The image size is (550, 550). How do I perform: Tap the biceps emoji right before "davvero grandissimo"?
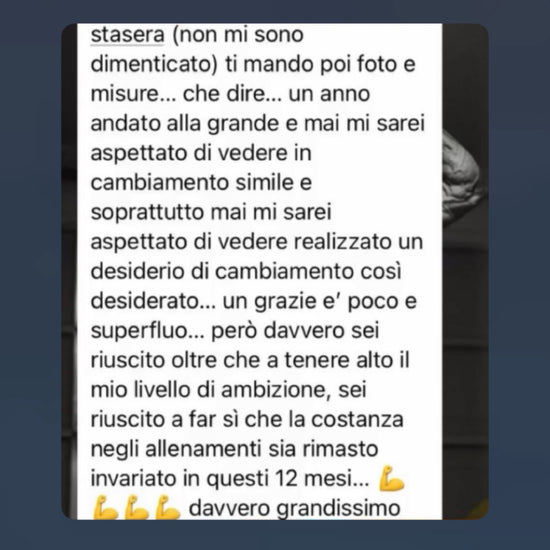[x=167, y=507]
